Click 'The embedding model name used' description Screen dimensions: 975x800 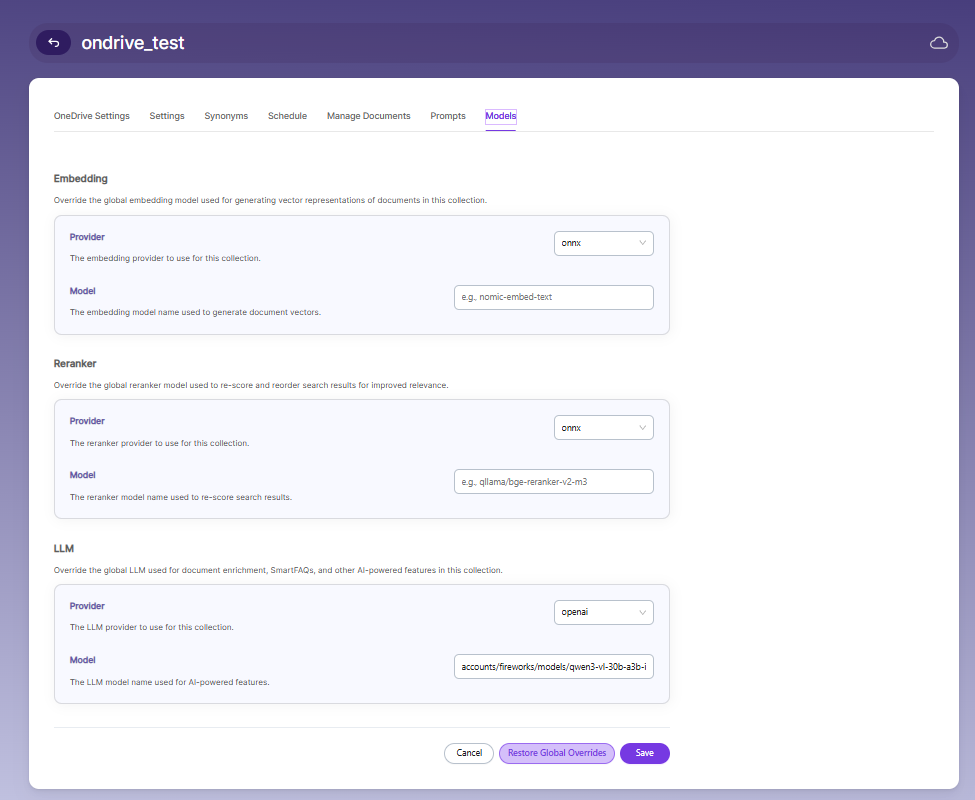[x=195, y=312]
